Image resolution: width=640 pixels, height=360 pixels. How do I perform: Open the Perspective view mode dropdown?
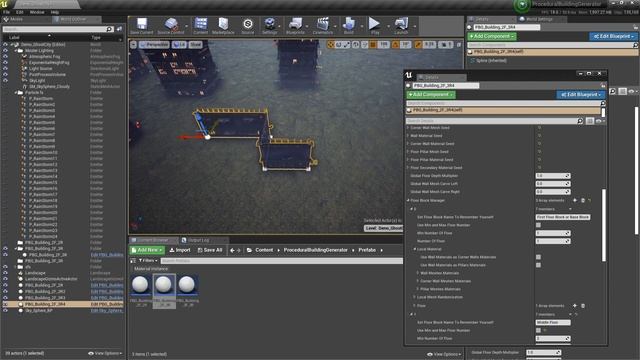pyautogui.click(x=154, y=44)
